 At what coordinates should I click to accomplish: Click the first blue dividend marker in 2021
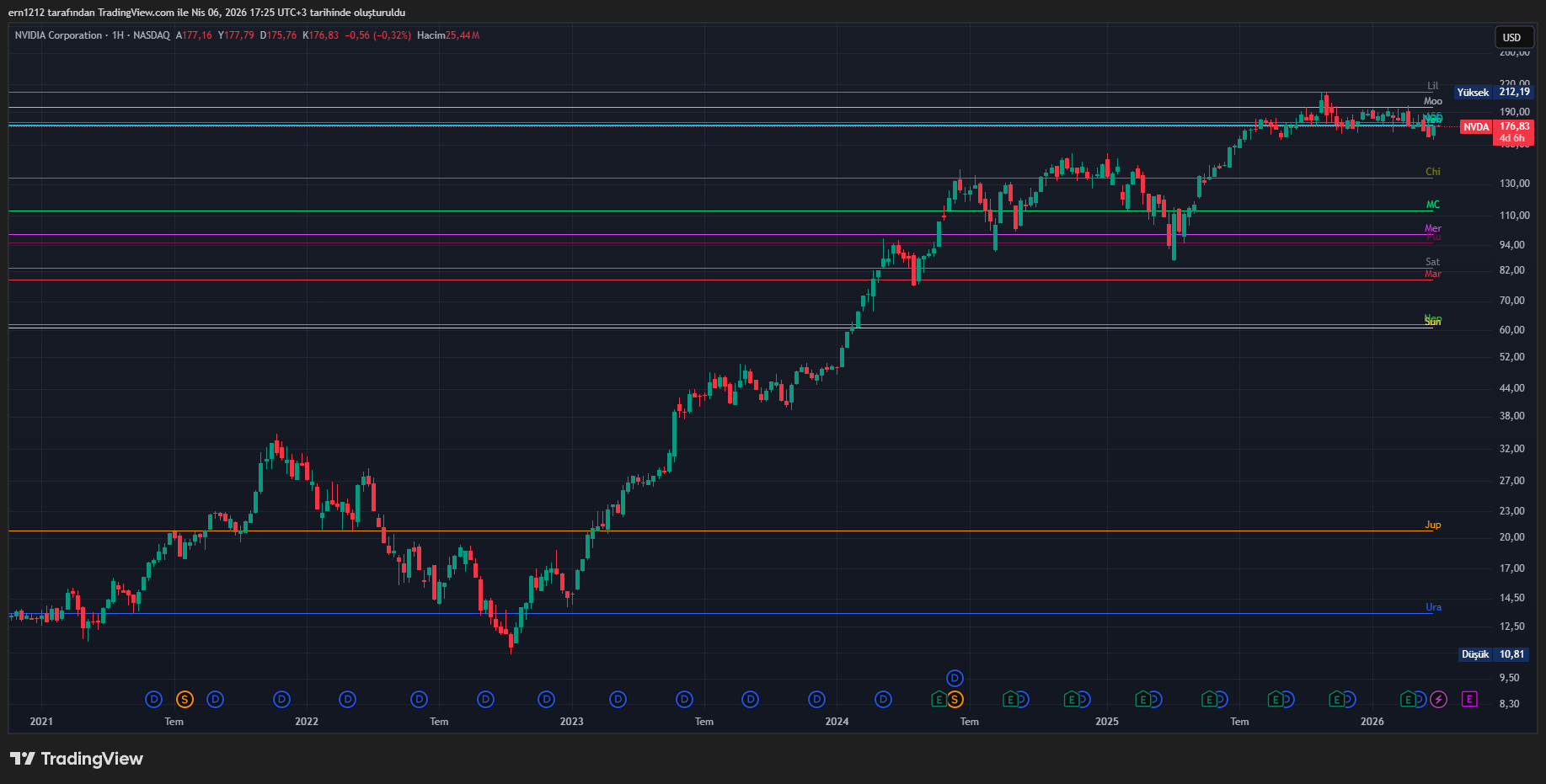pos(153,699)
